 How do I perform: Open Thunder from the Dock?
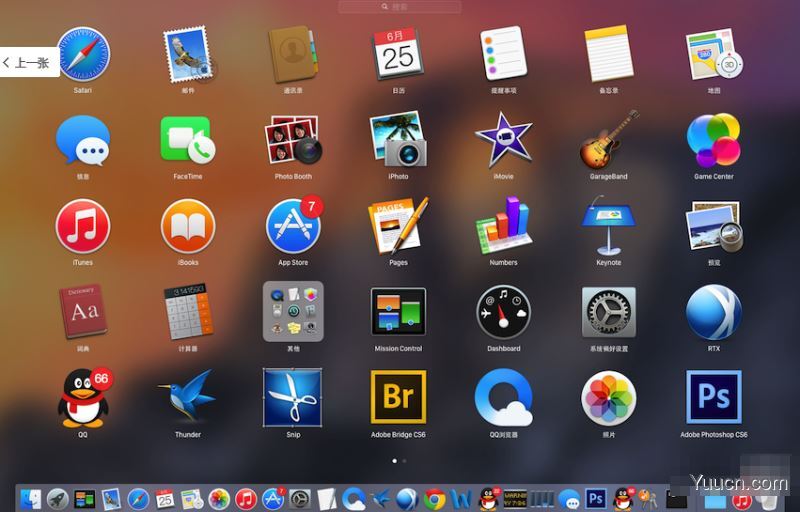[381, 499]
